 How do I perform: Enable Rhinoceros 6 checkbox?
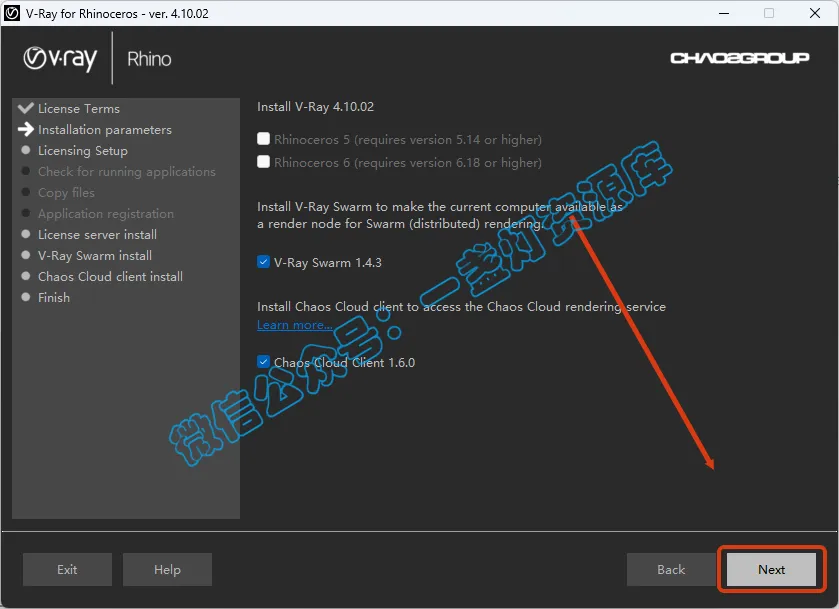point(263,162)
